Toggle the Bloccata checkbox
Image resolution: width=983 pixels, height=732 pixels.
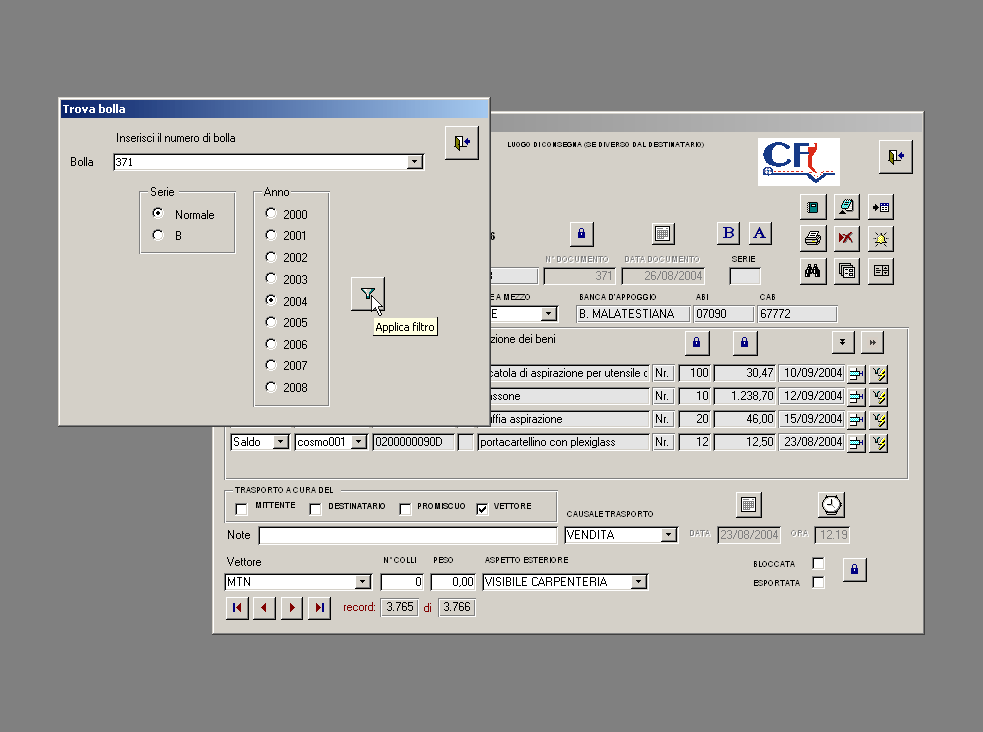click(818, 563)
